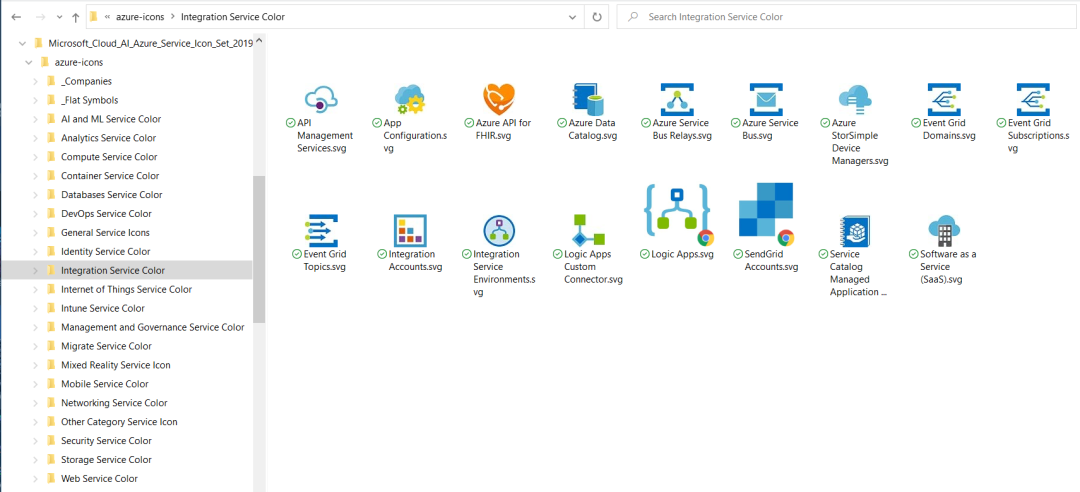This screenshot has height=492, width=1080.
Task: Open the address bar history dropdown
Action: point(573,17)
